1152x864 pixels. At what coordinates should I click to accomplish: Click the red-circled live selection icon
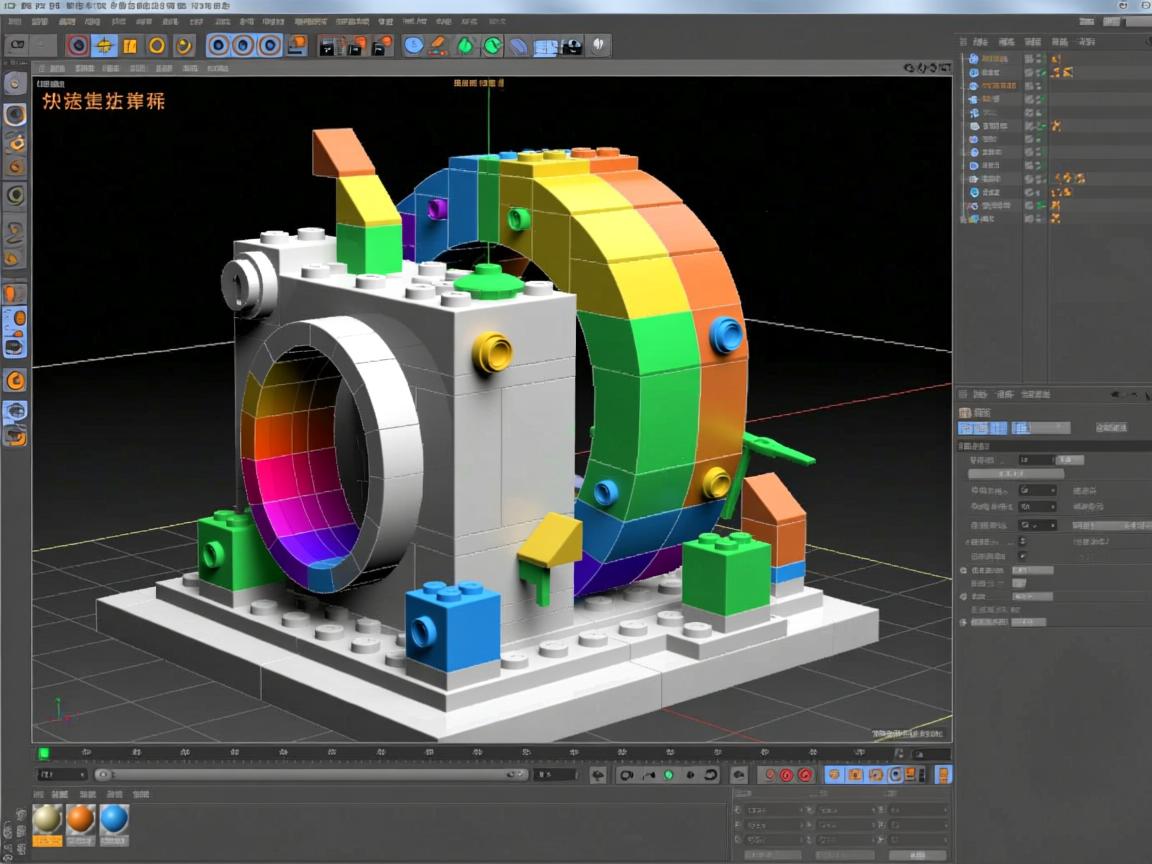click(x=77, y=45)
